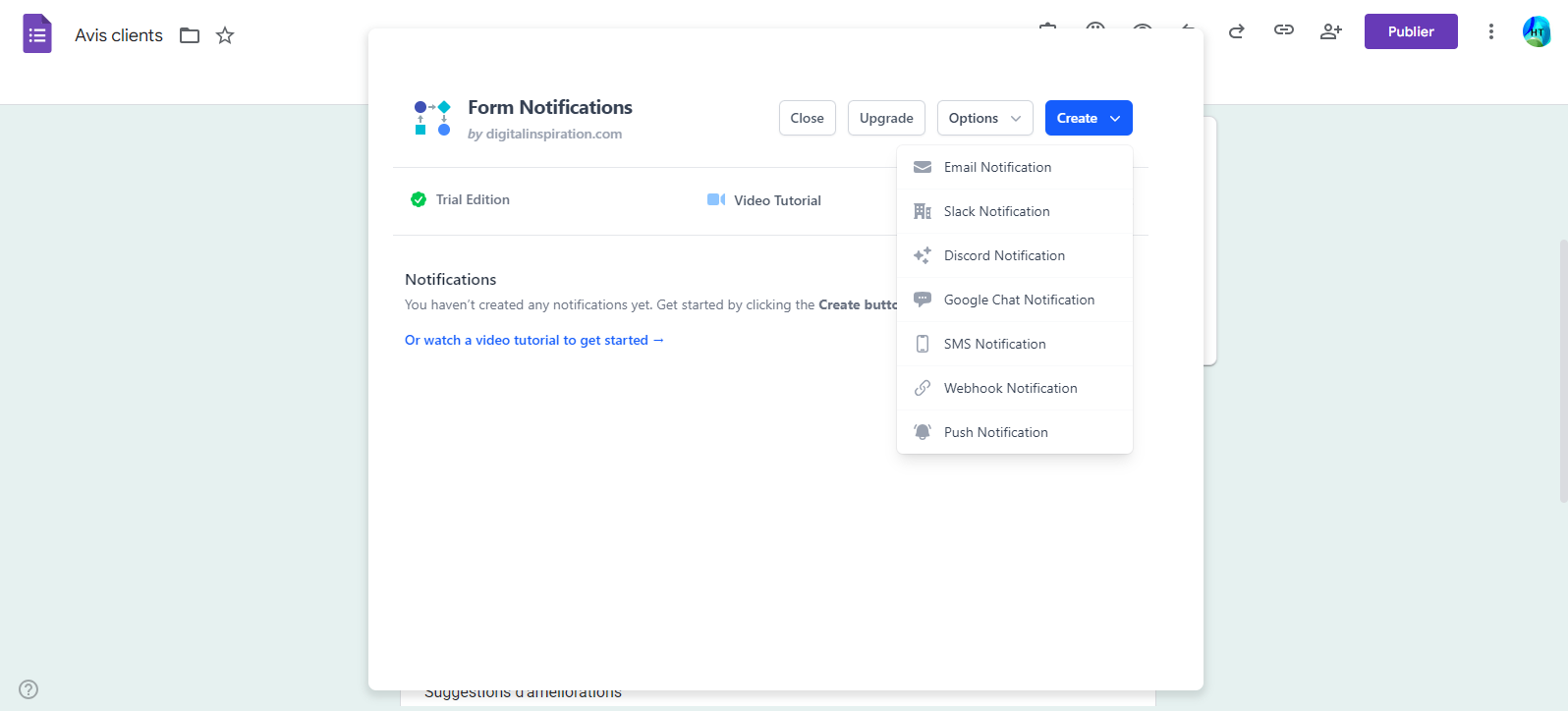Star the Avis clients form

pos(225,35)
